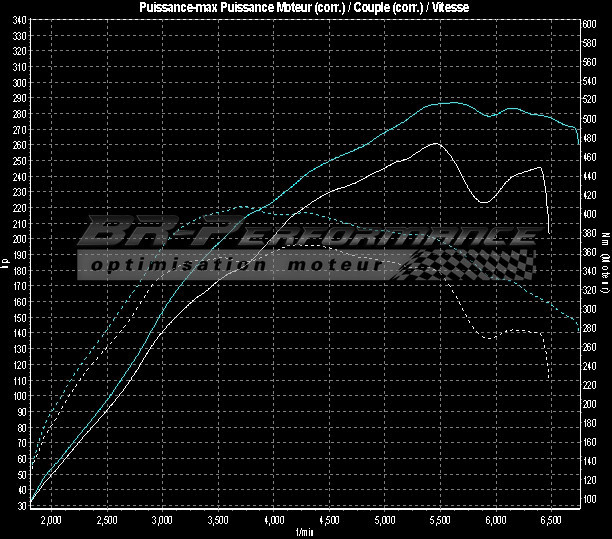Click the 2,000 tick on the rpm axis
The height and width of the screenshot is (539, 612).
(50, 520)
